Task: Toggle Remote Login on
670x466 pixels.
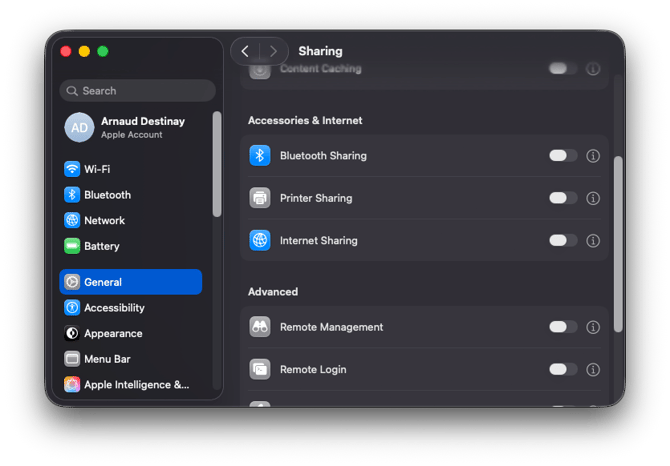Action: [x=563, y=369]
